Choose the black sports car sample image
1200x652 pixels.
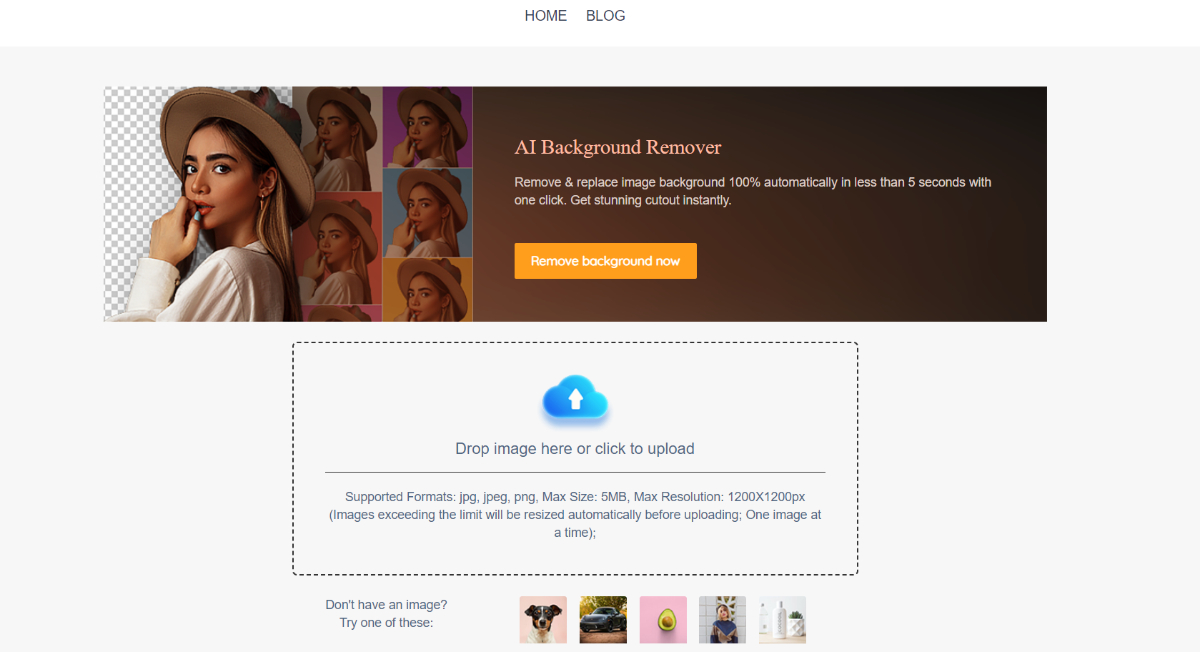click(603, 620)
